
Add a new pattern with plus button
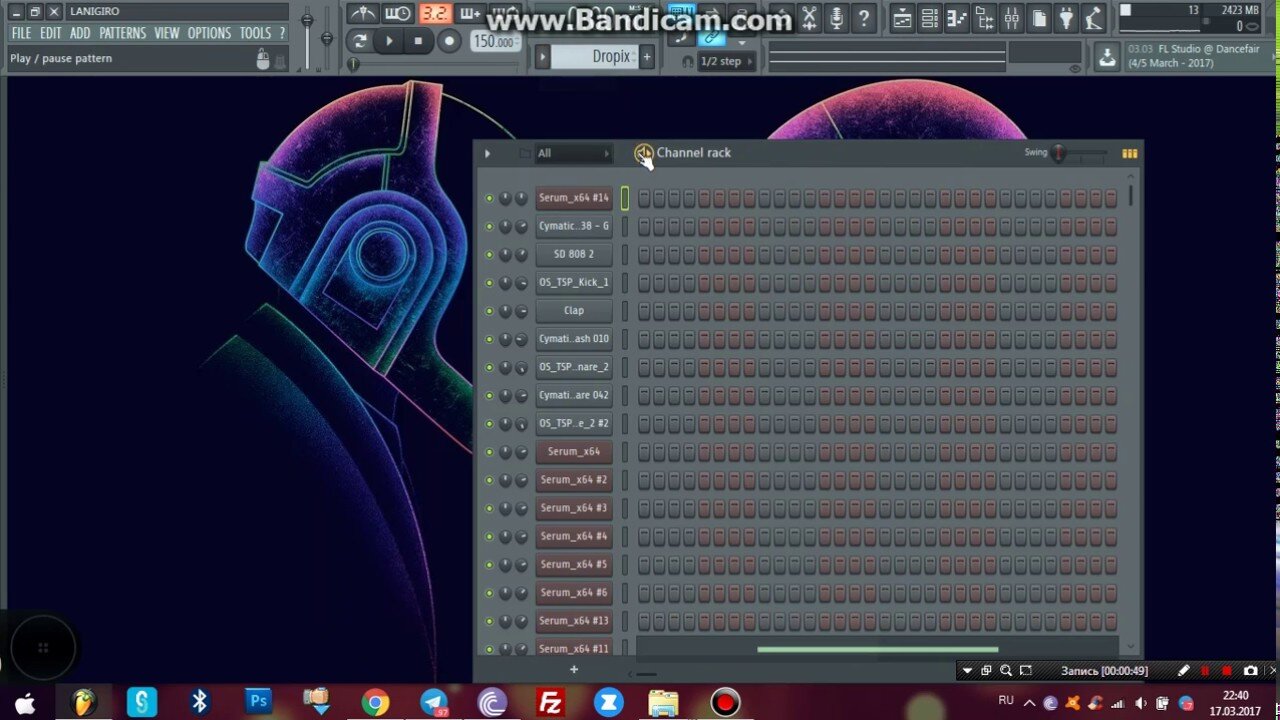[x=647, y=57]
